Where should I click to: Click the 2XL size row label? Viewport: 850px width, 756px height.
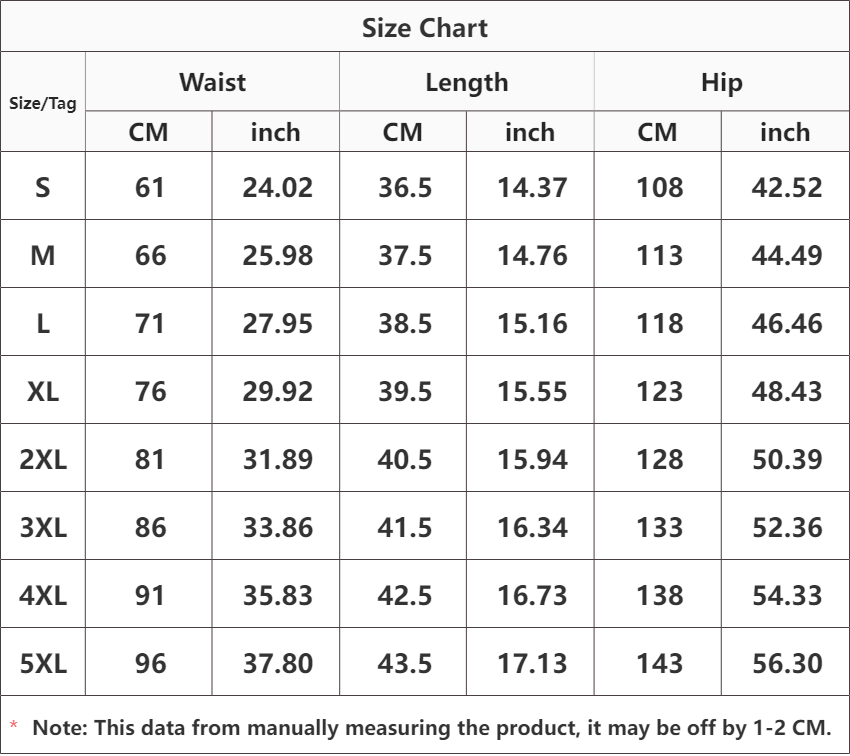coord(43,460)
